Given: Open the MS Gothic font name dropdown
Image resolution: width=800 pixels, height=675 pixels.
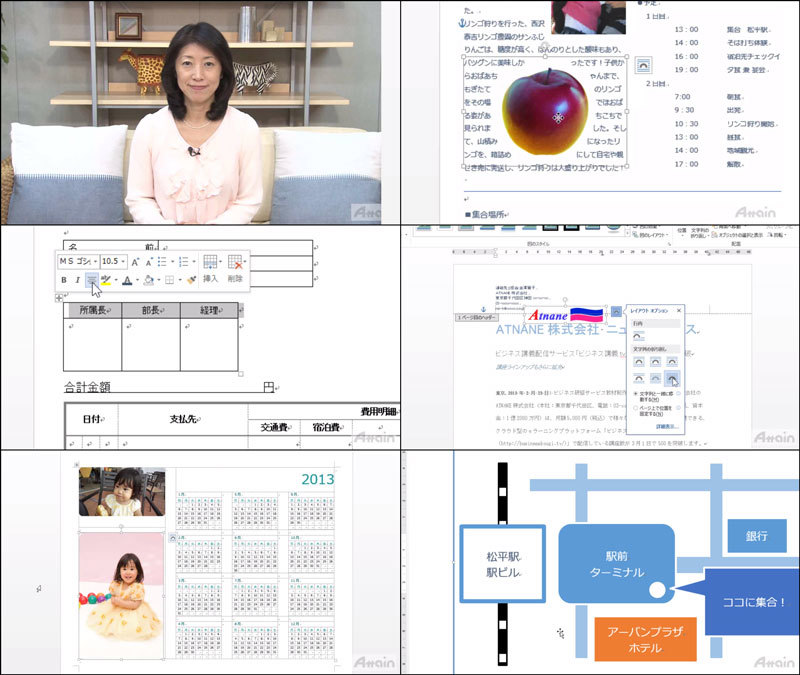Looking at the screenshot, I should (x=95, y=262).
